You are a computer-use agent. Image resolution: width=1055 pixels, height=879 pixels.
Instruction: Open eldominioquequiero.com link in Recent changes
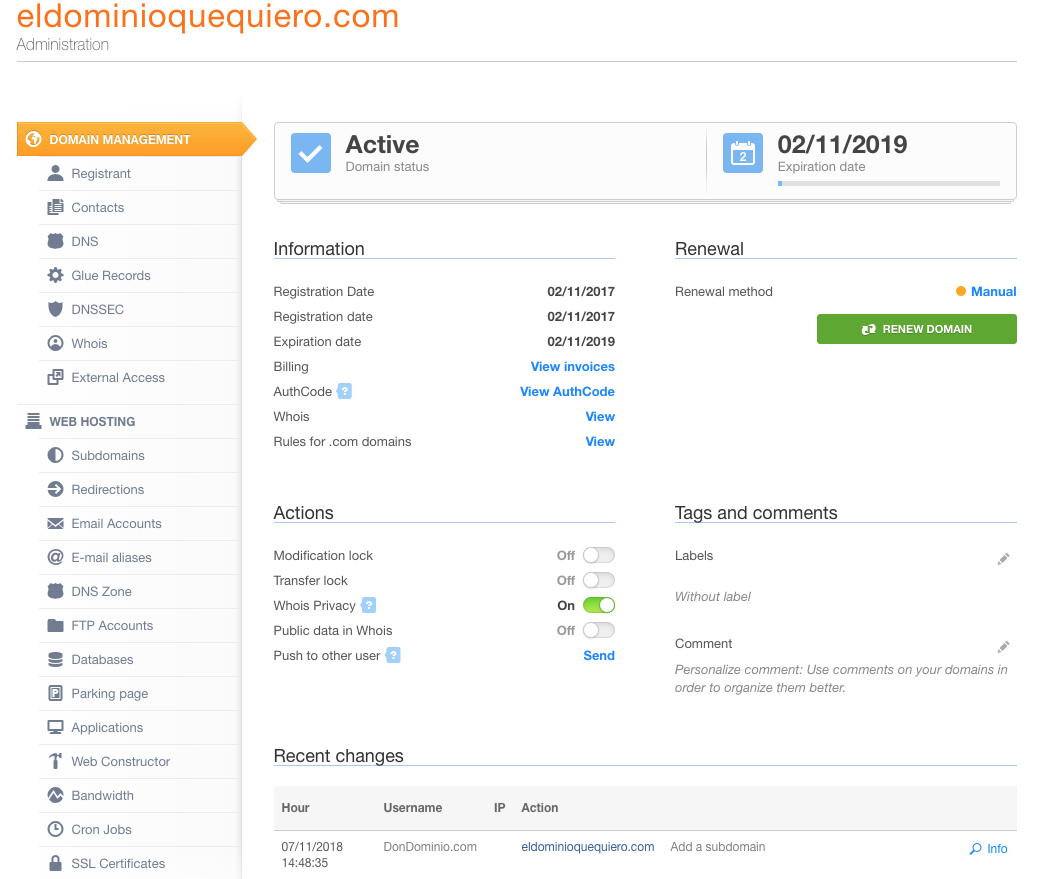pyautogui.click(x=587, y=847)
